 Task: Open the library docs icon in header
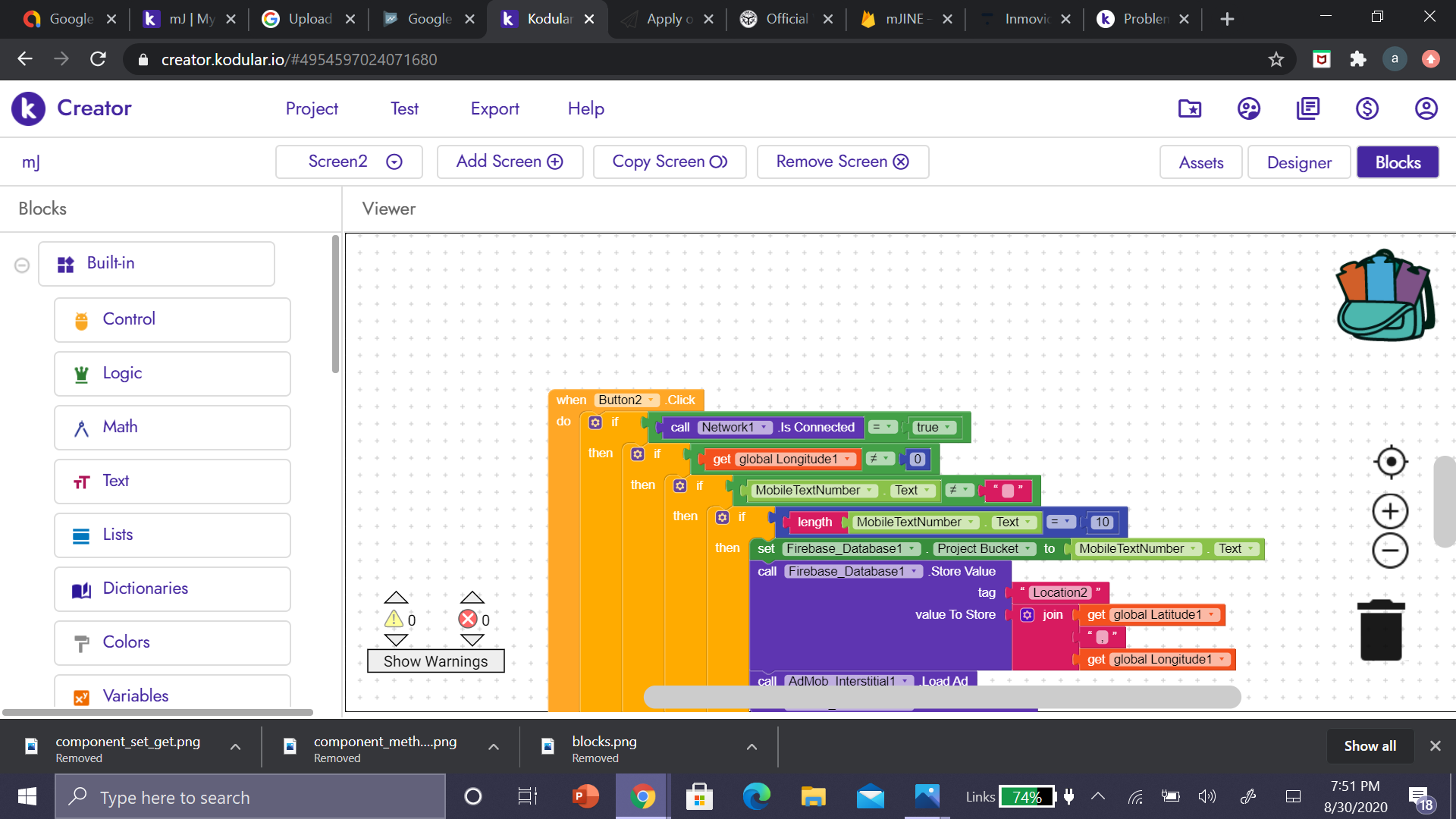1307,109
